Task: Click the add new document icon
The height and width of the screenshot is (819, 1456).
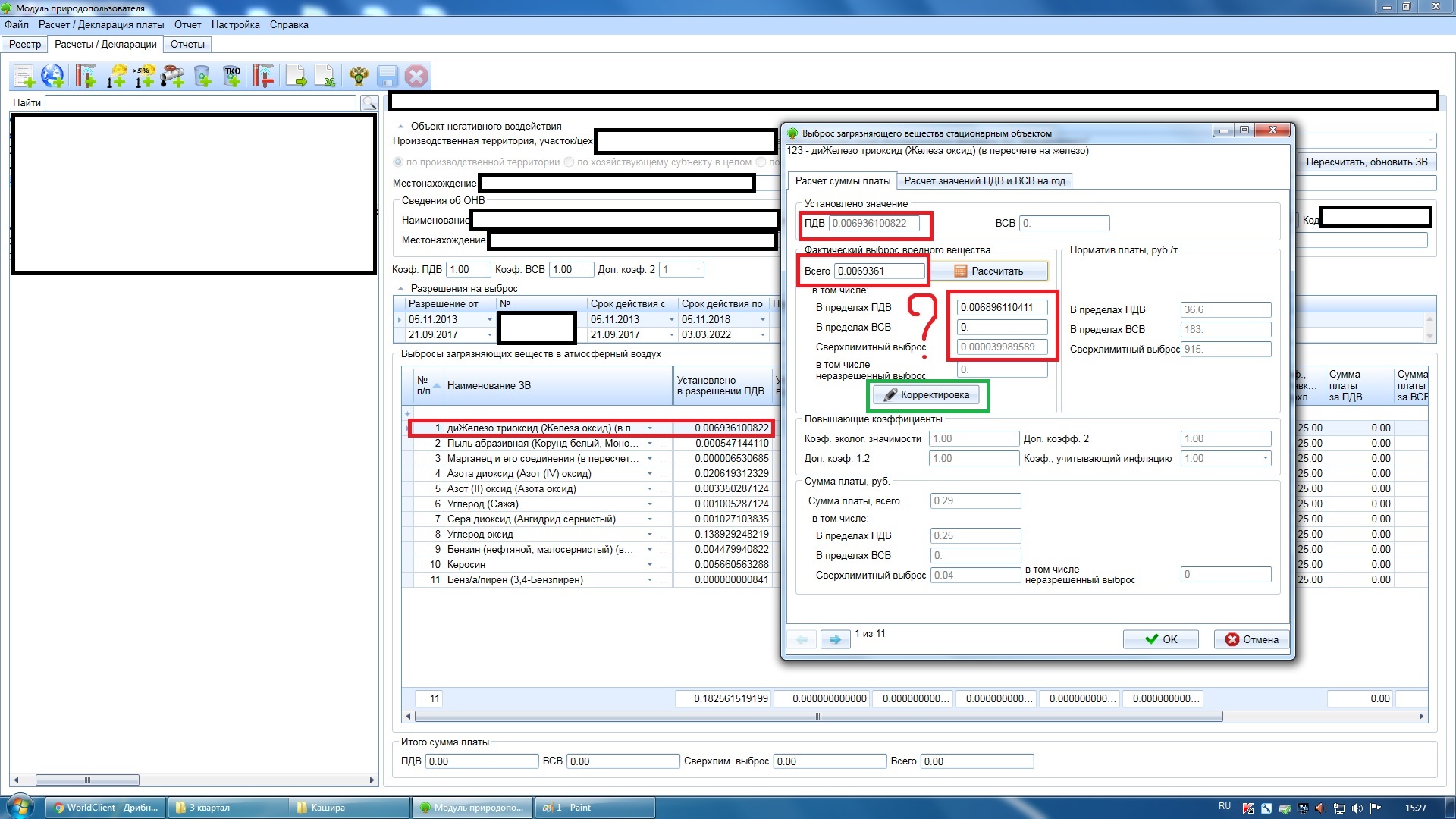Action: coord(24,76)
